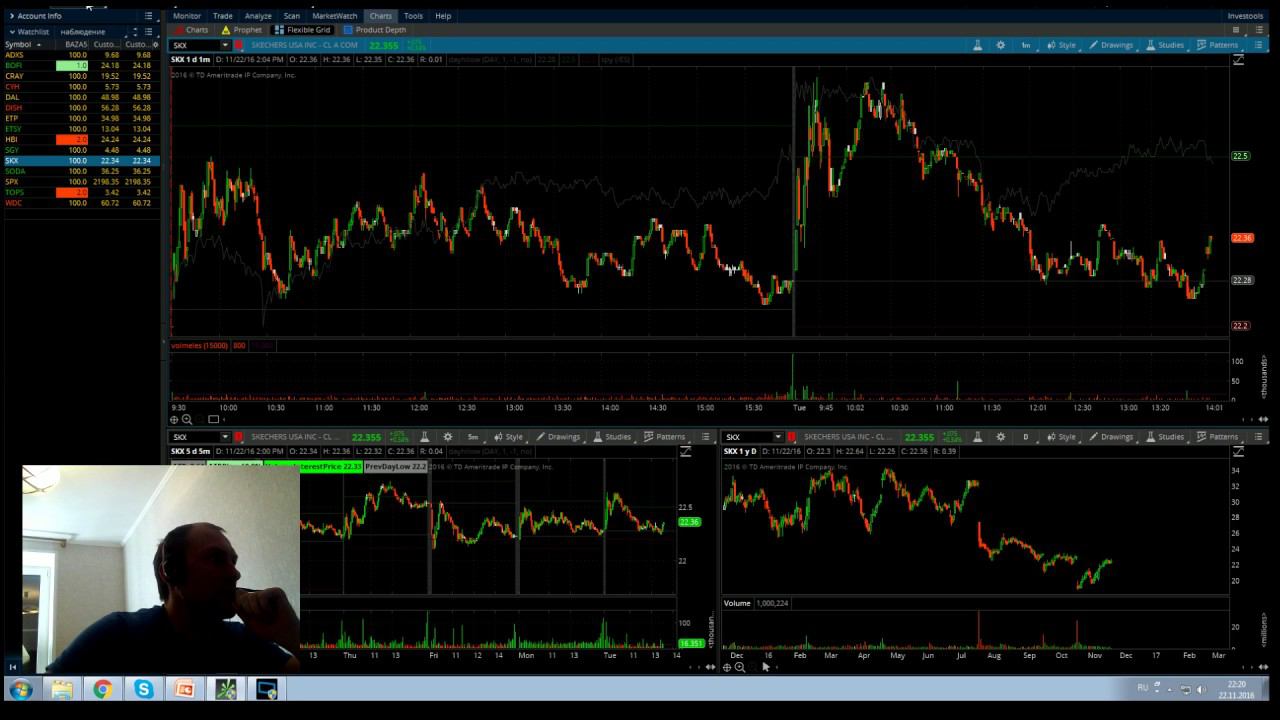Click the RU language indicator in the system tray

tap(1143, 688)
